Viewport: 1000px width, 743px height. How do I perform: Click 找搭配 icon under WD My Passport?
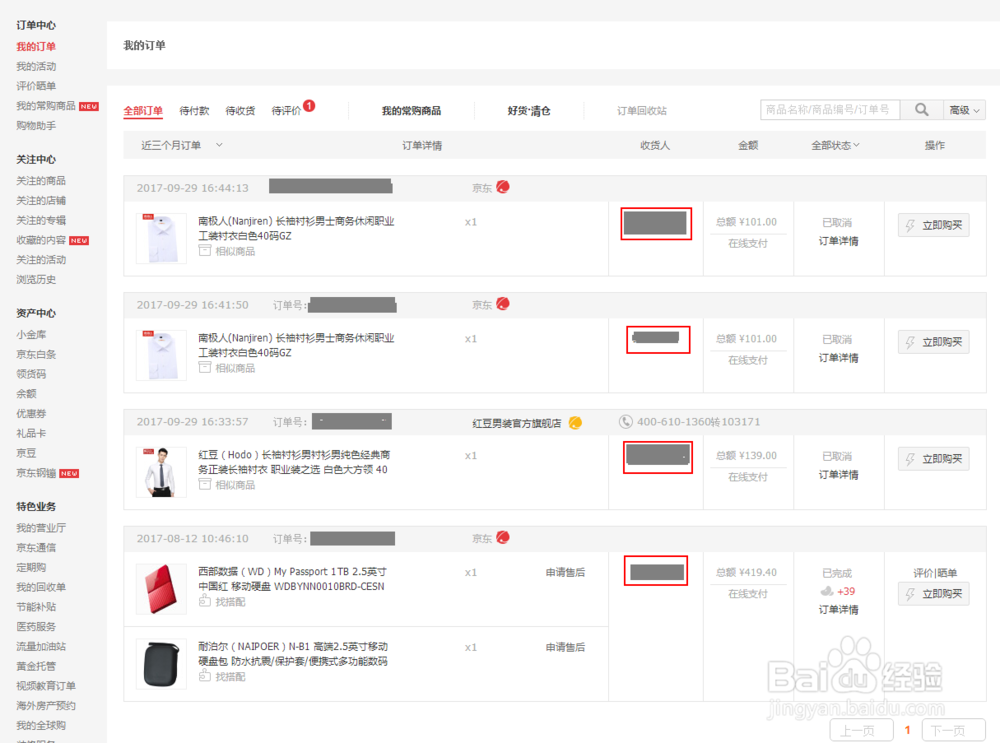click(205, 601)
